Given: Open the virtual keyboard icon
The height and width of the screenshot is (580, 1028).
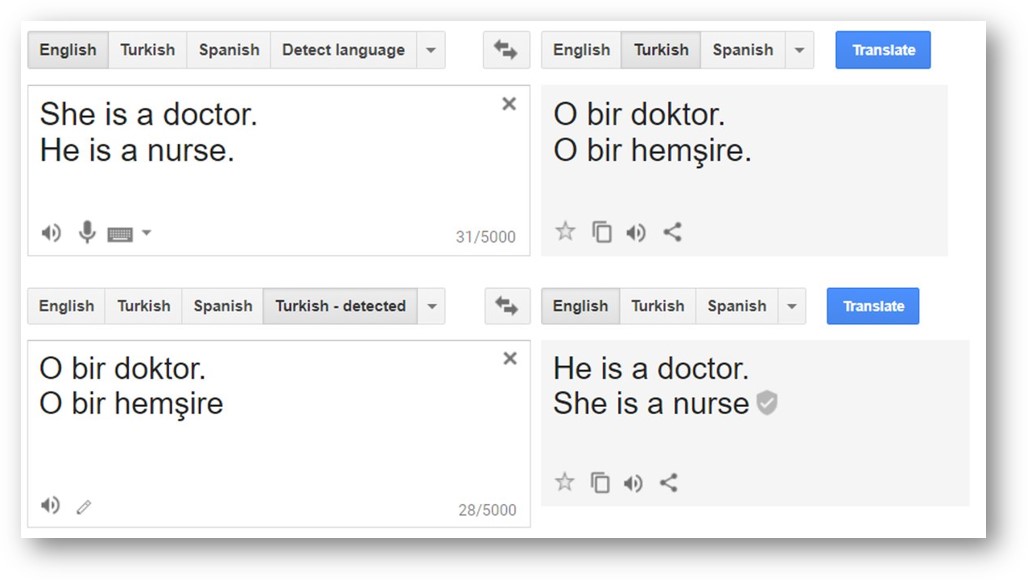Looking at the screenshot, I should [x=120, y=234].
